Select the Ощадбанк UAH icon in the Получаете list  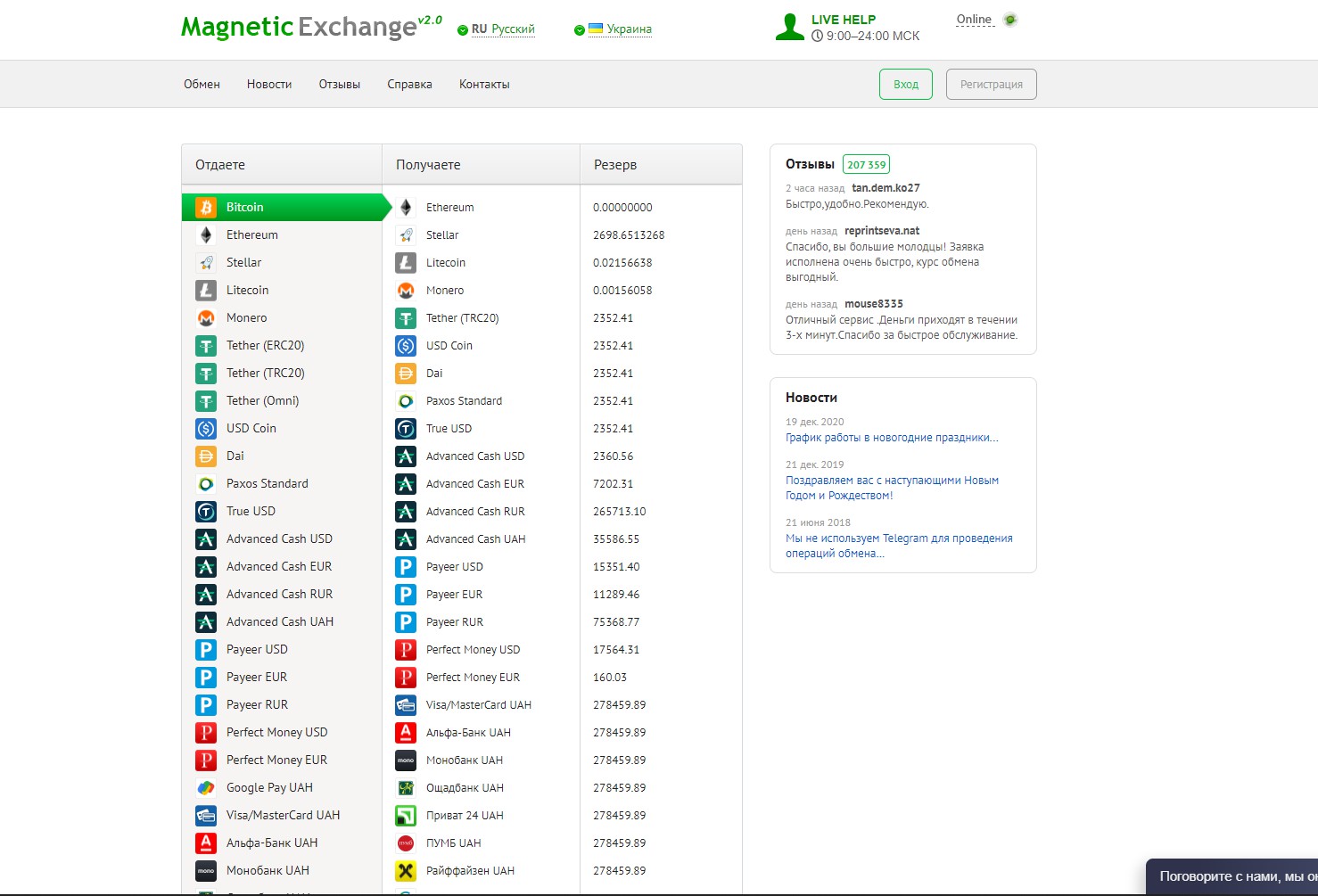click(406, 787)
